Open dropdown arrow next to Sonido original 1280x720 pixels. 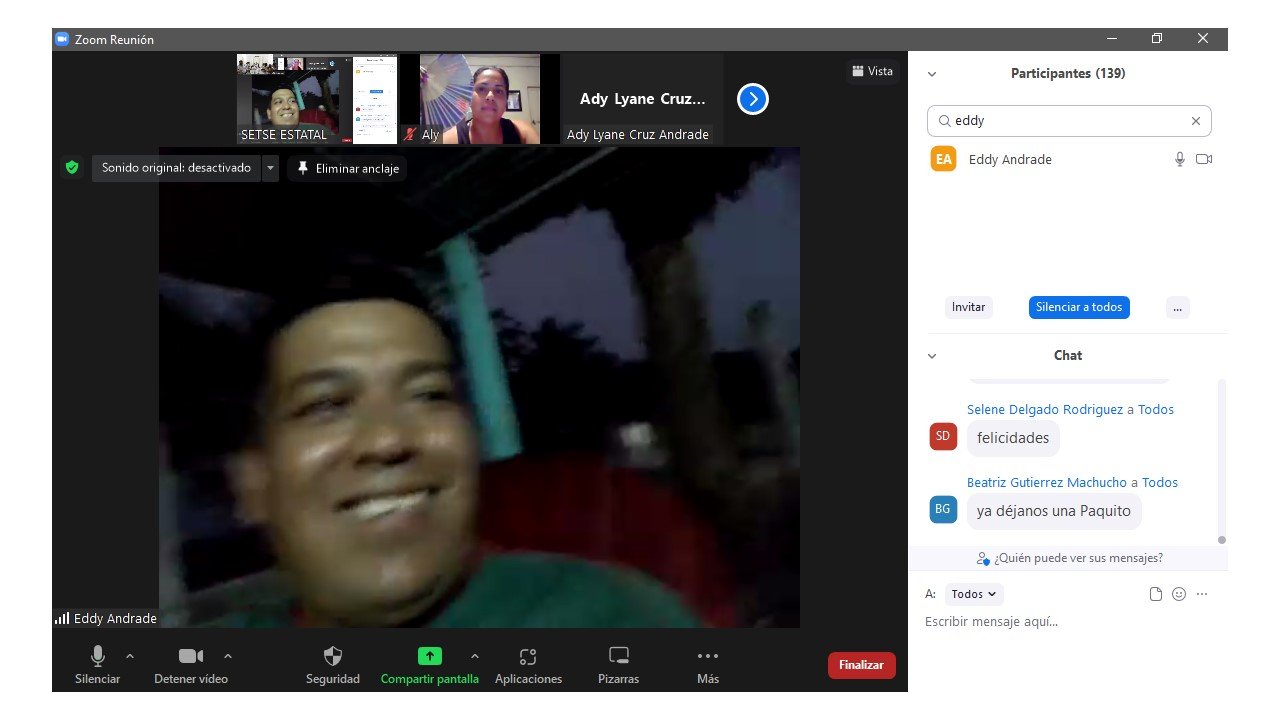coord(269,168)
